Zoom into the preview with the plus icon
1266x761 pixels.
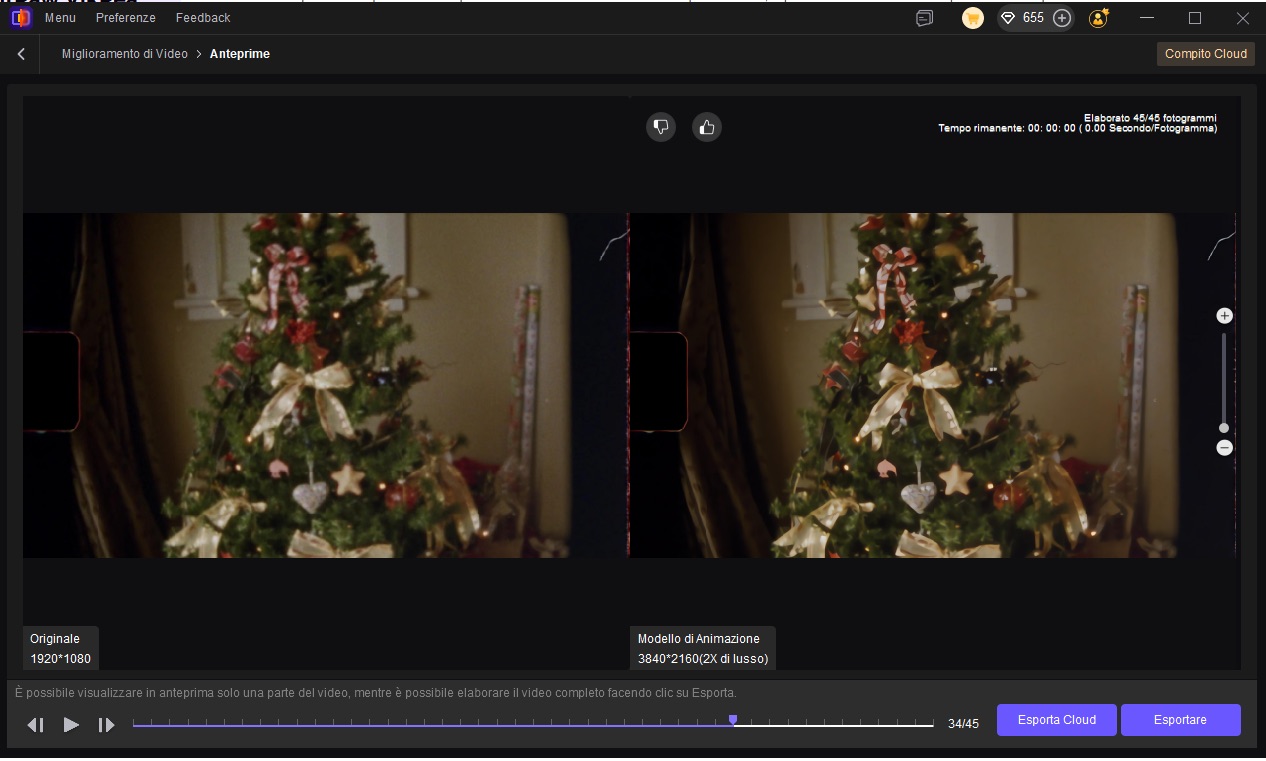(1224, 315)
